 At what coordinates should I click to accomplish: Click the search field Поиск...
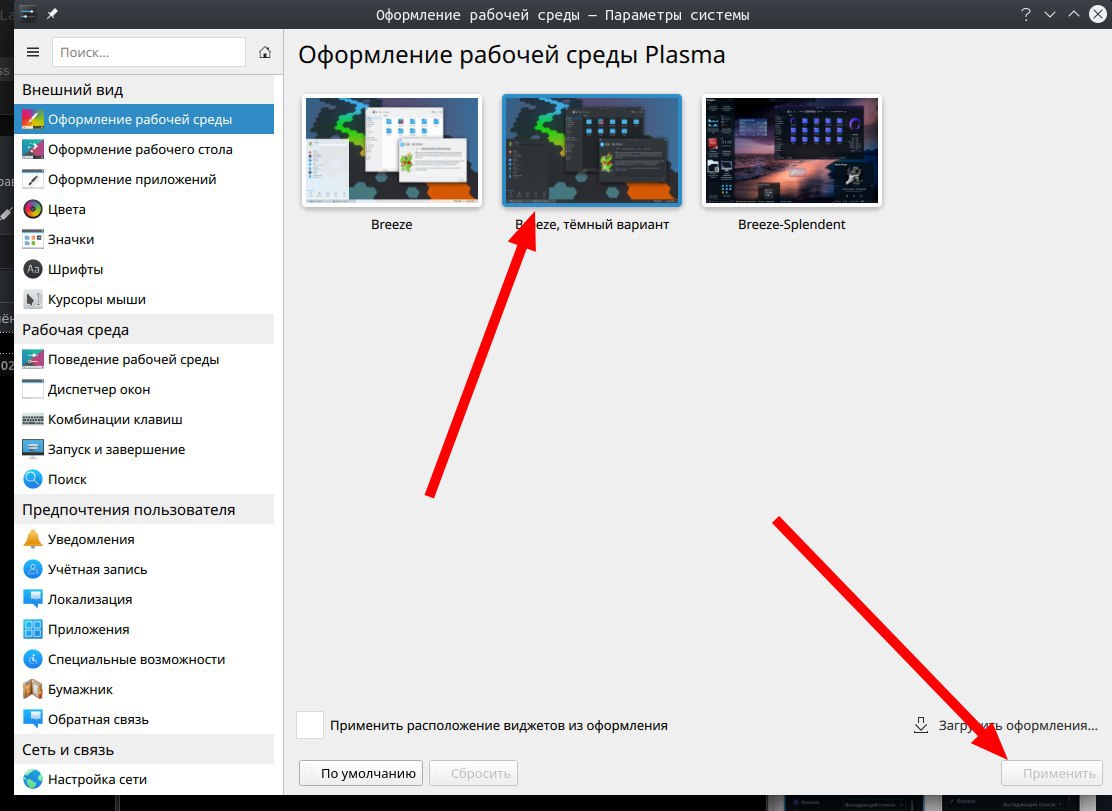pos(149,52)
